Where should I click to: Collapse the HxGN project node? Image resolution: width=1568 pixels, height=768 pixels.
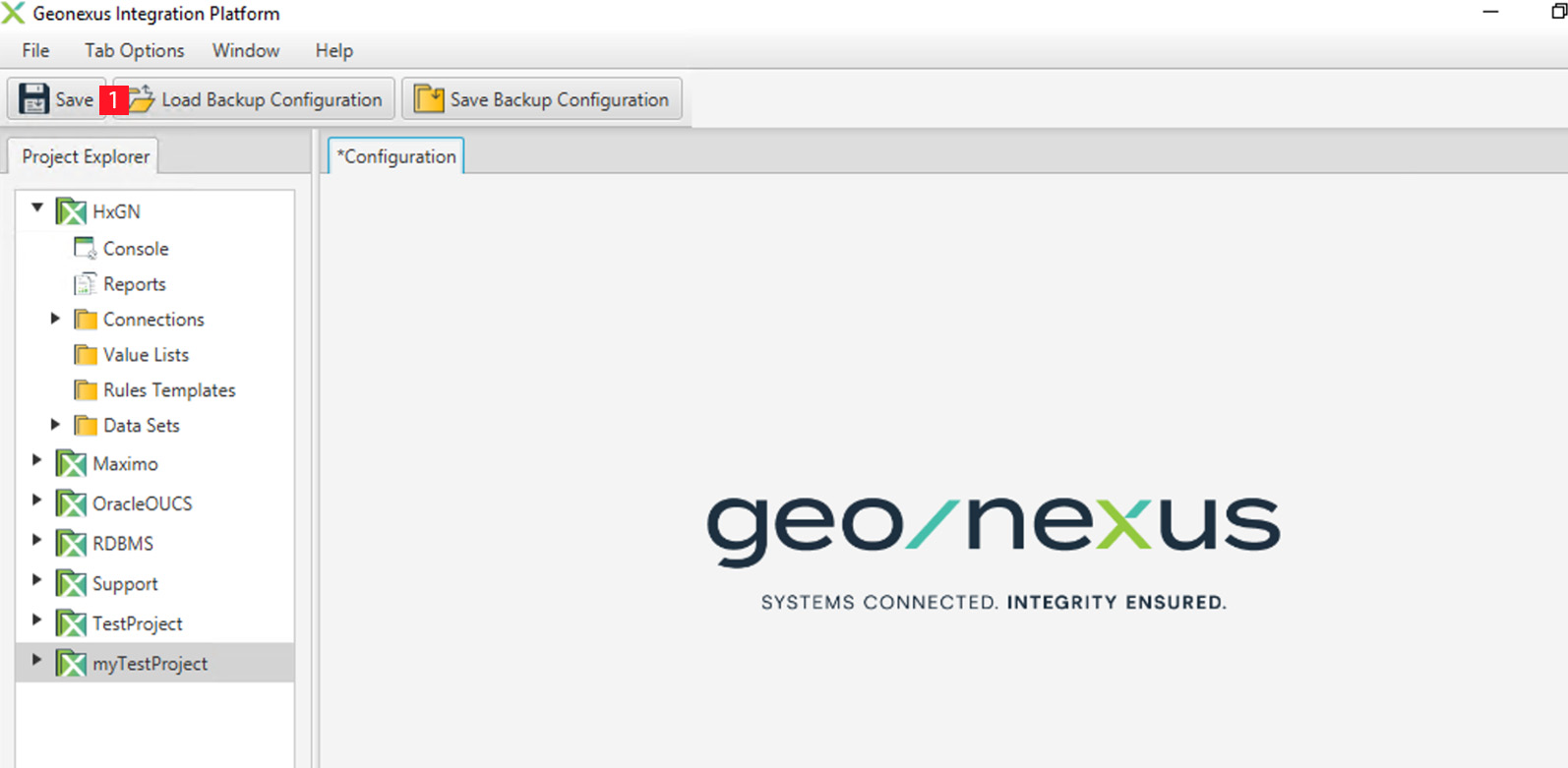[x=37, y=208]
